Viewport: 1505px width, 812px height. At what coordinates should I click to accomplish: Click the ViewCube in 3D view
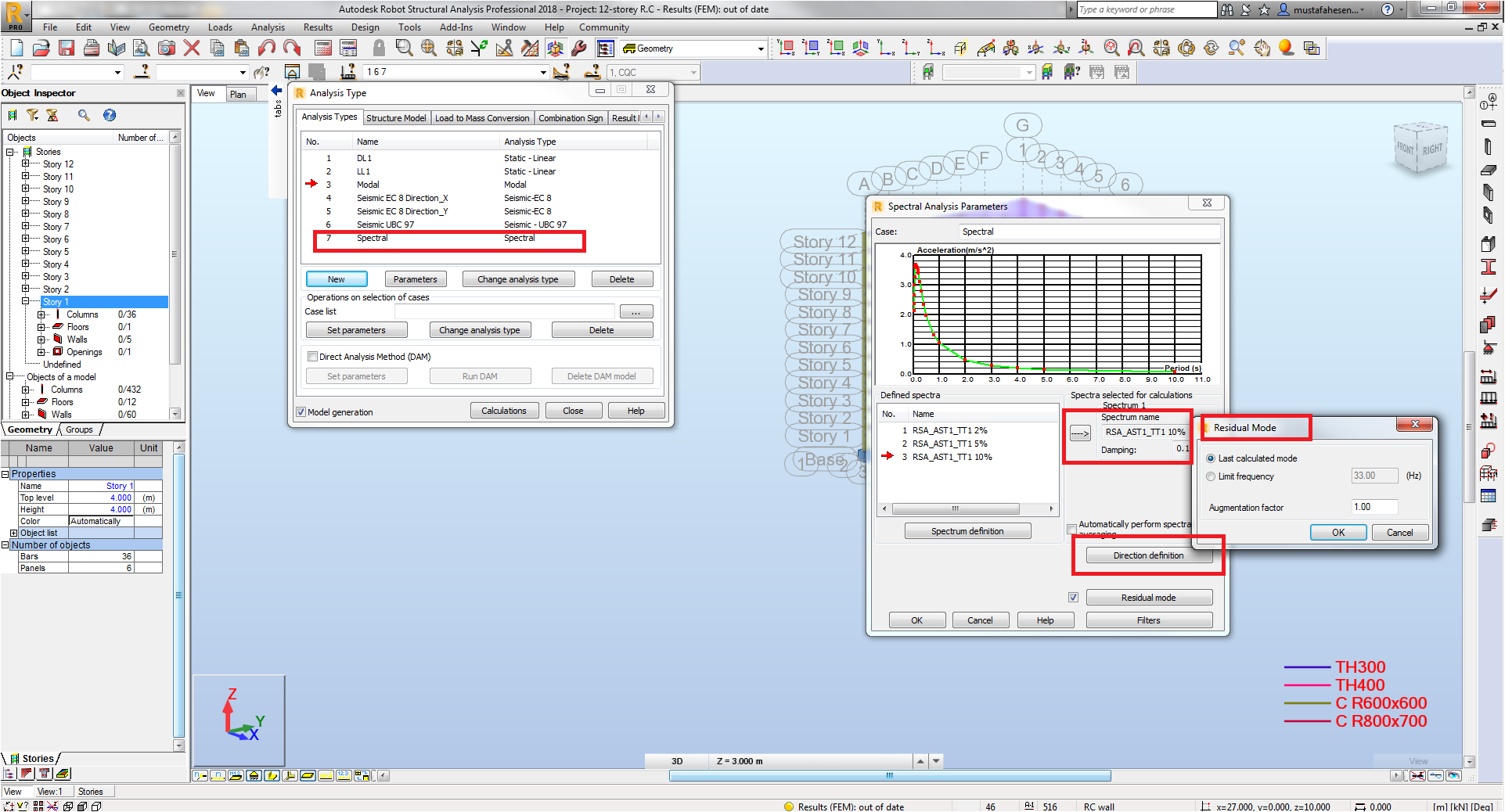click(1420, 148)
